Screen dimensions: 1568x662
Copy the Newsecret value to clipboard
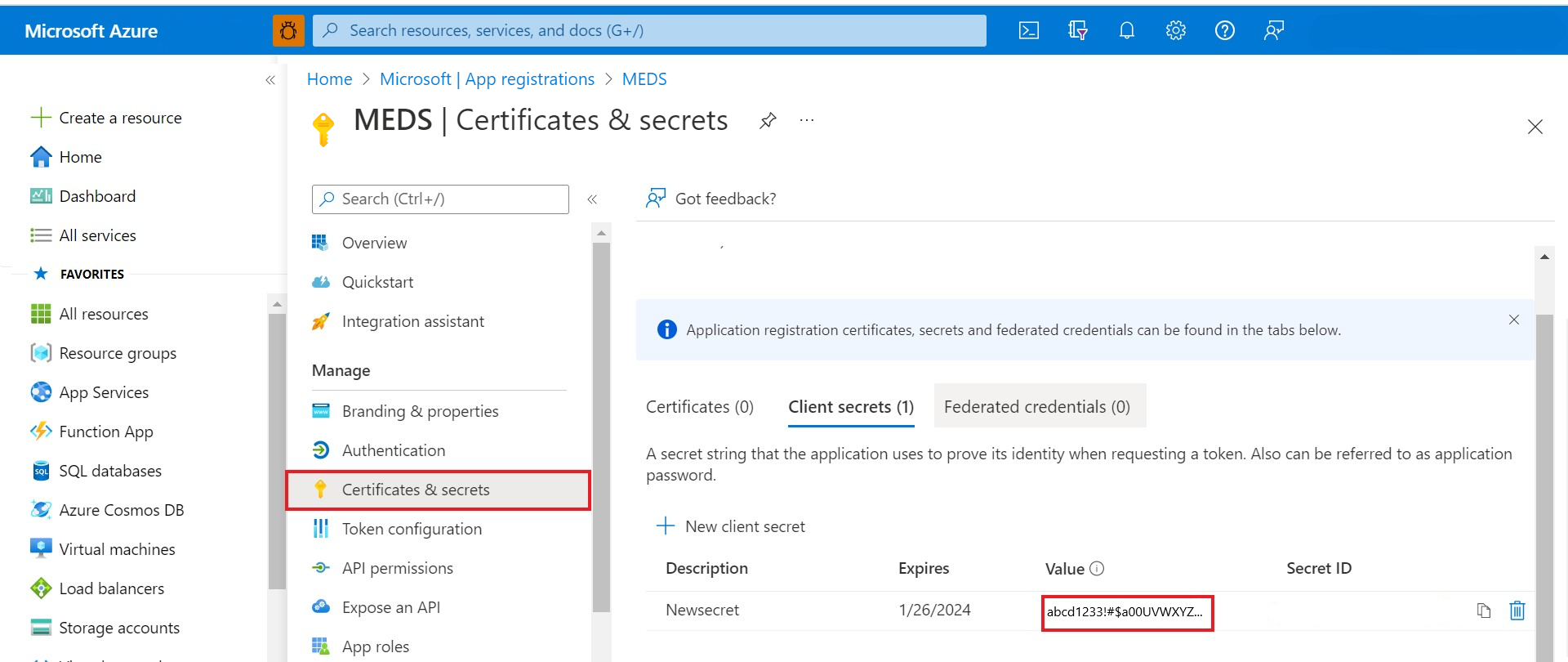coord(1484,611)
